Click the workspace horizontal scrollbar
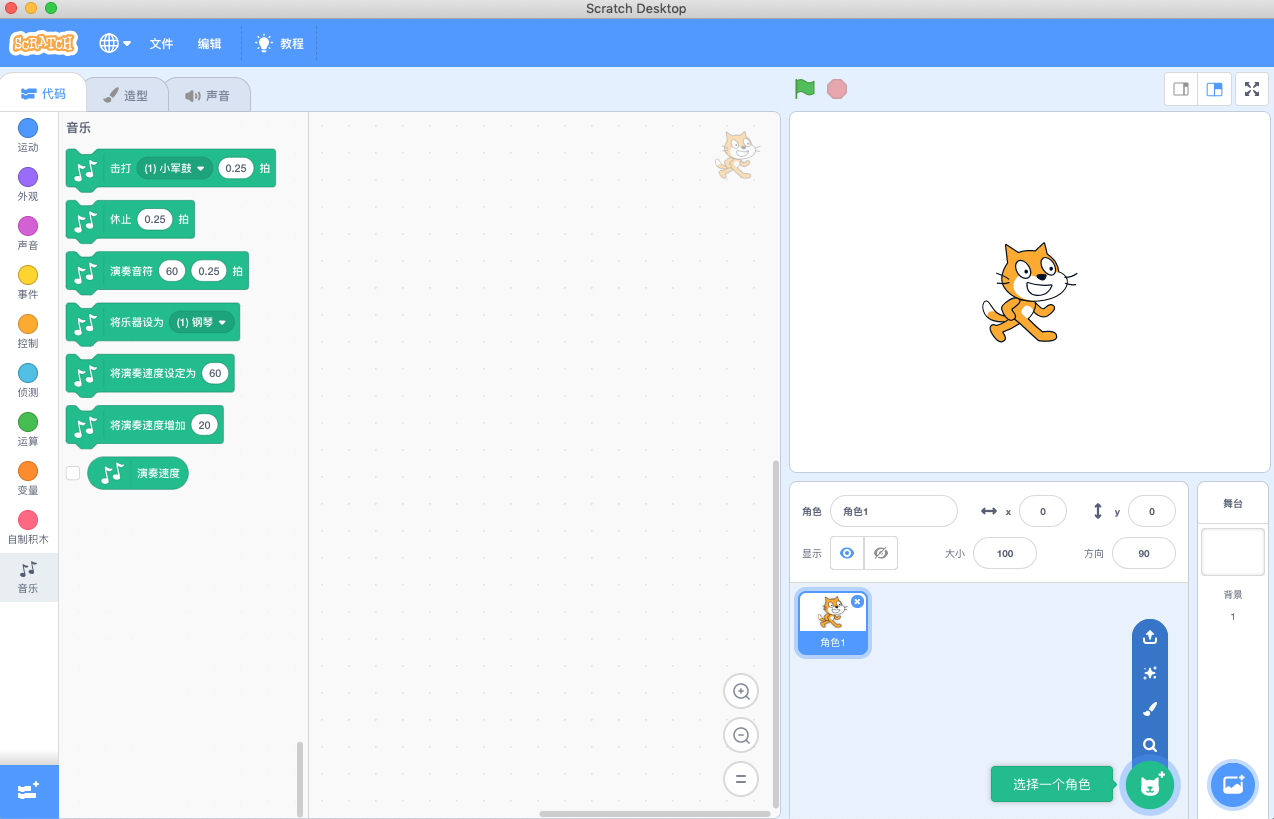The image size is (1274, 819). click(654, 813)
